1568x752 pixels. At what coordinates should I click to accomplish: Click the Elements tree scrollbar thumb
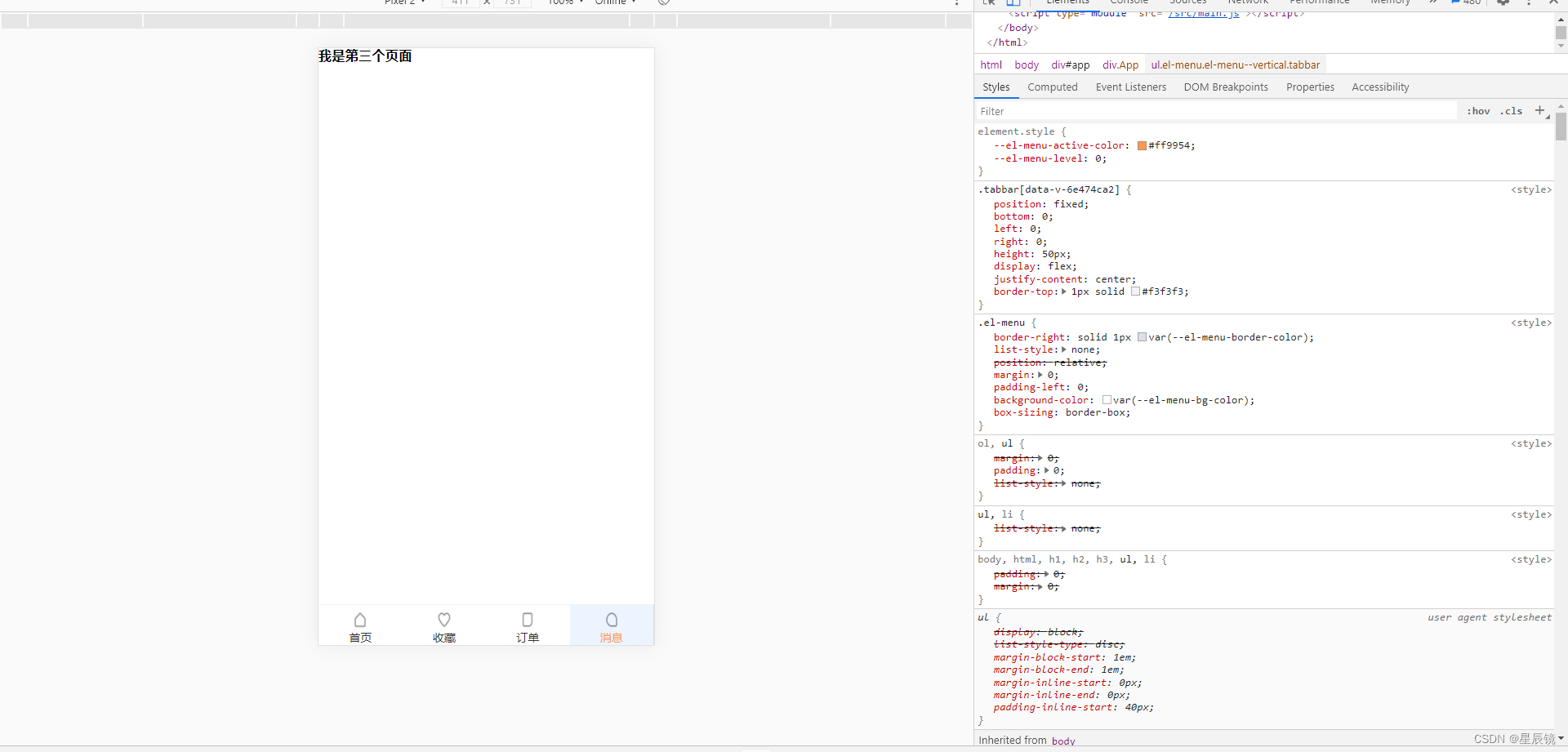coord(1561,33)
